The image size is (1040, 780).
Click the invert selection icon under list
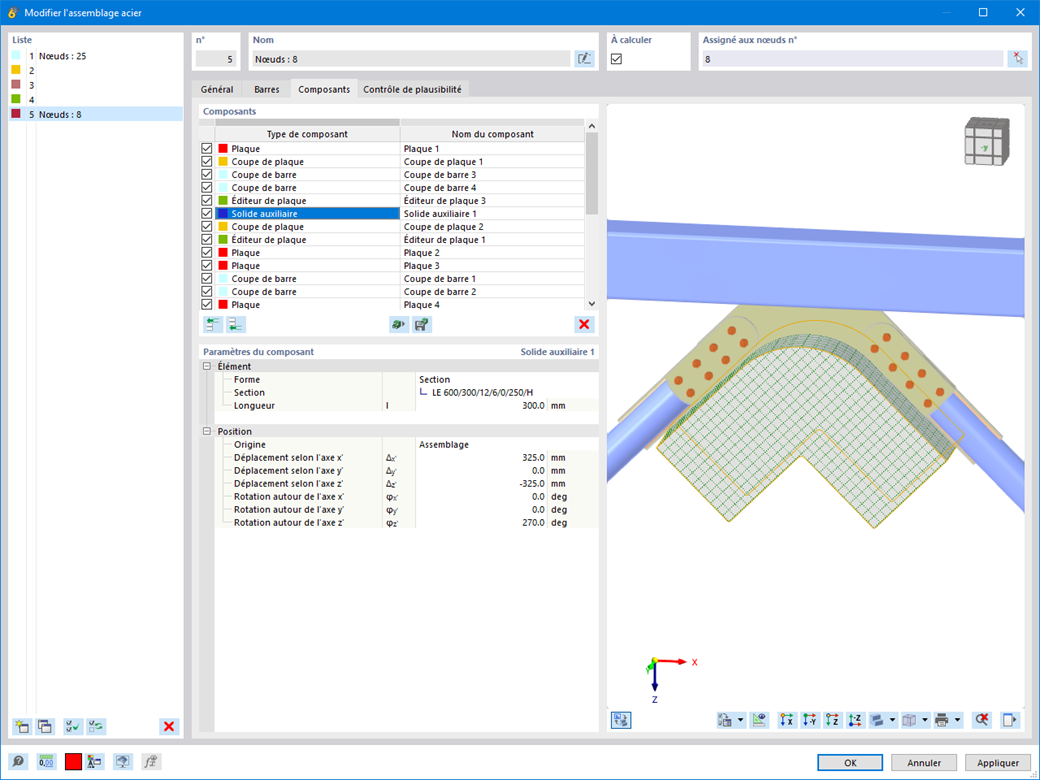[96, 726]
